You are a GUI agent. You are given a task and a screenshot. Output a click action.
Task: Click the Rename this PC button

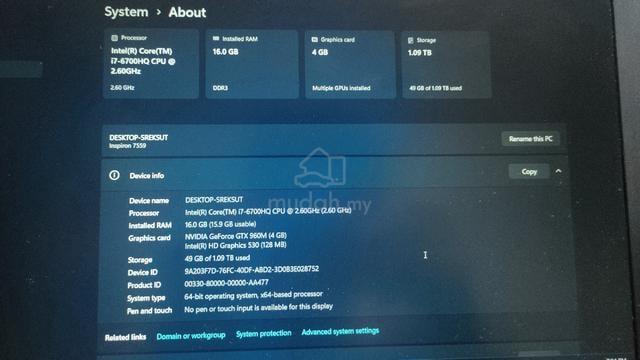click(x=530, y=139)
